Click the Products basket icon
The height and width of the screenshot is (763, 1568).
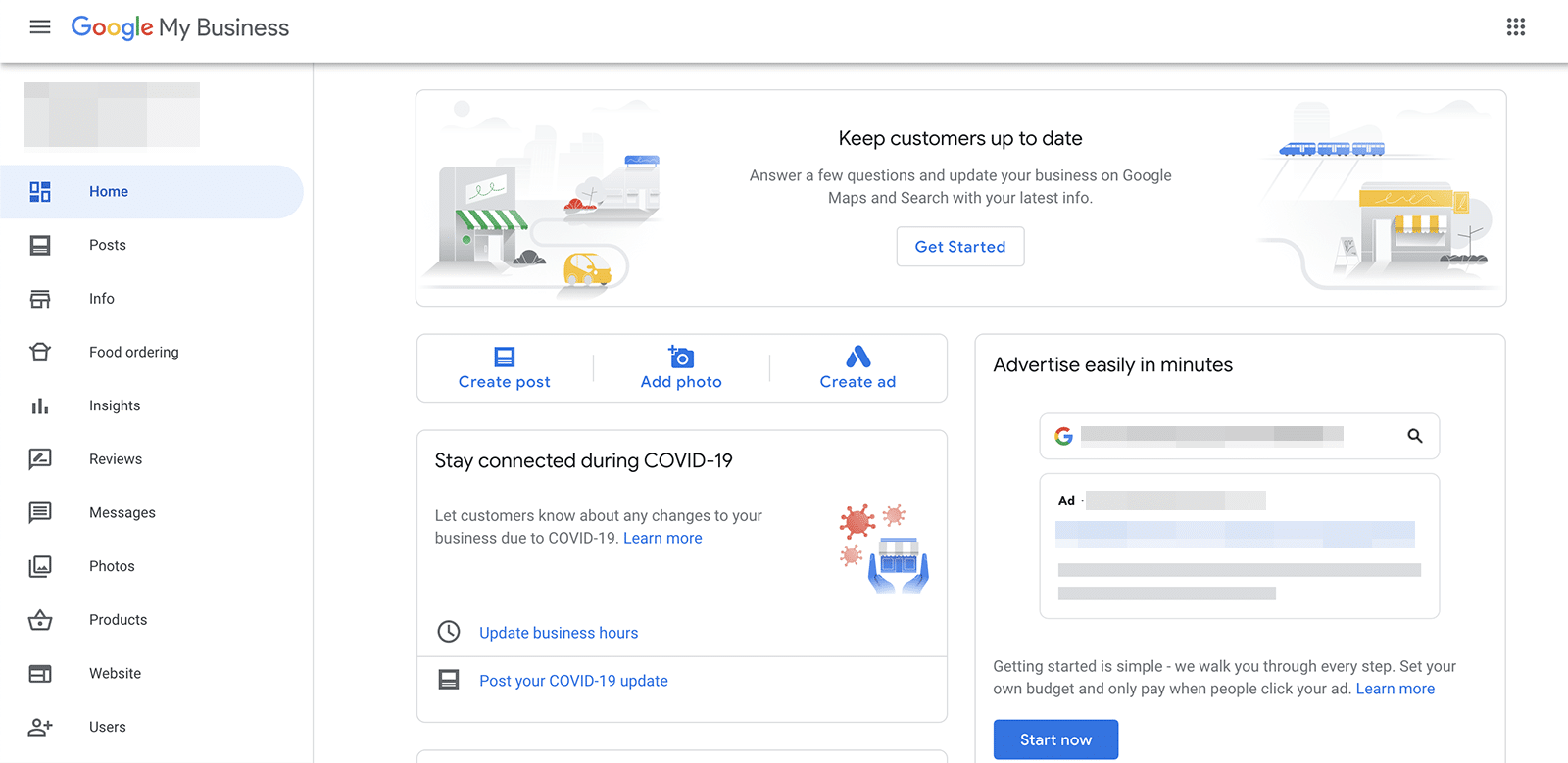tap(40, 620)
